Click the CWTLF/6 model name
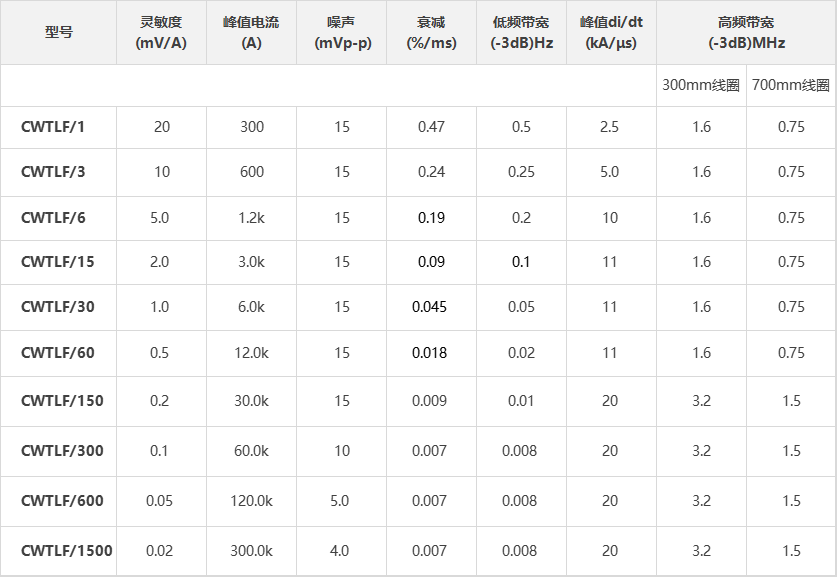Viewport: 837px width, 577px height. tap(53, 218)
